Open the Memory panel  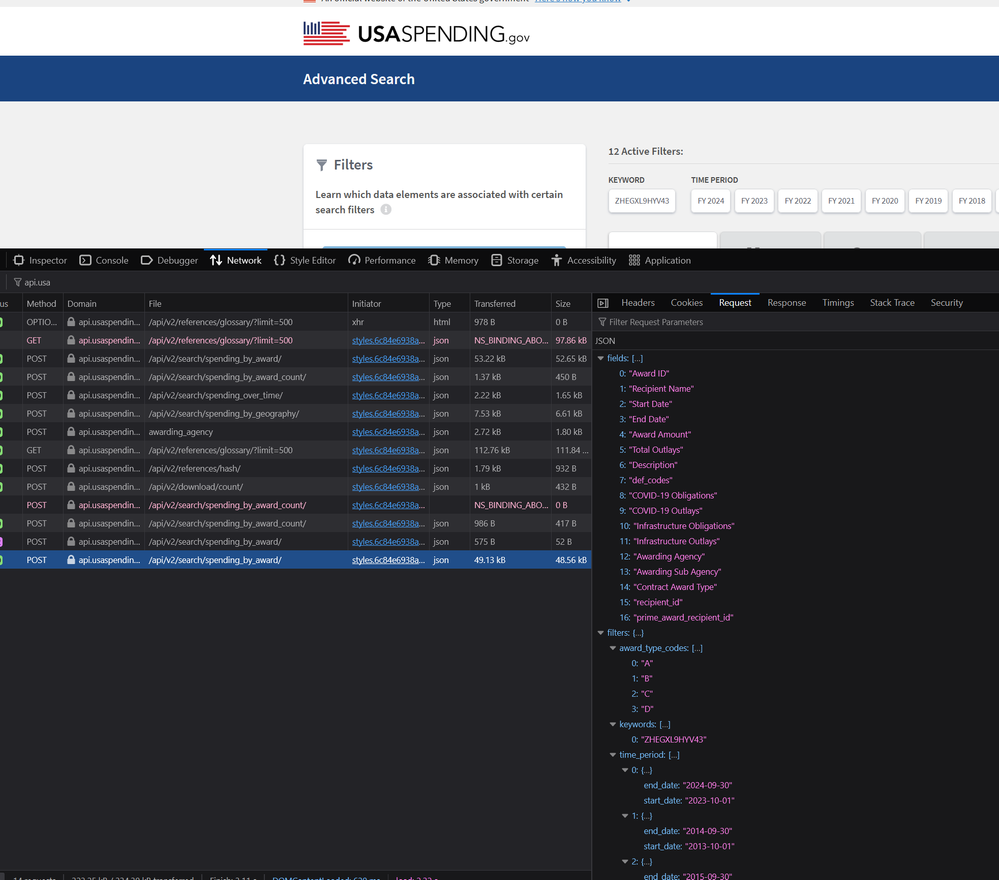(x=453, y=261)
